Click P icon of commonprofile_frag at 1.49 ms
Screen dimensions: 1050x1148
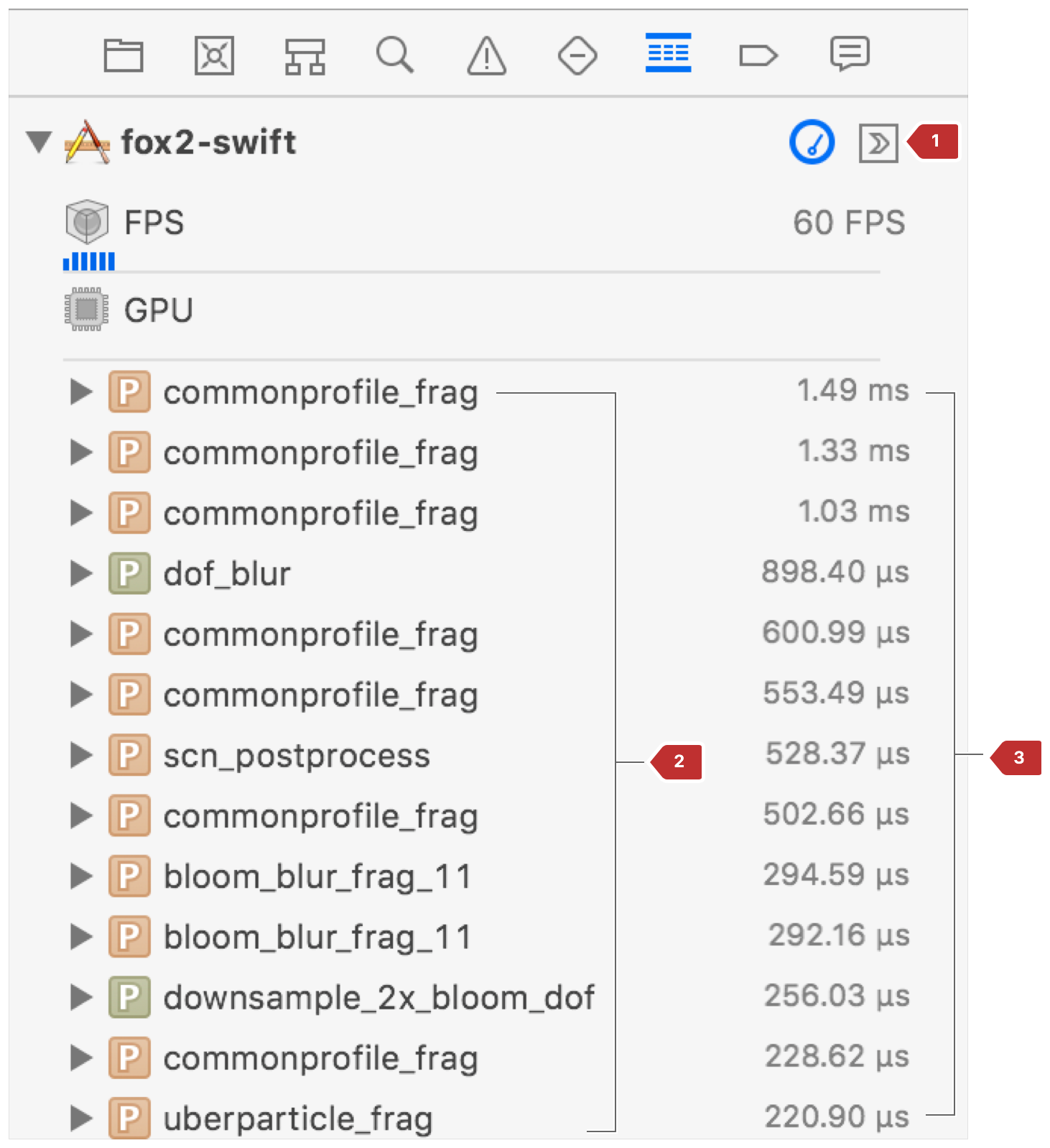[129, 392]
